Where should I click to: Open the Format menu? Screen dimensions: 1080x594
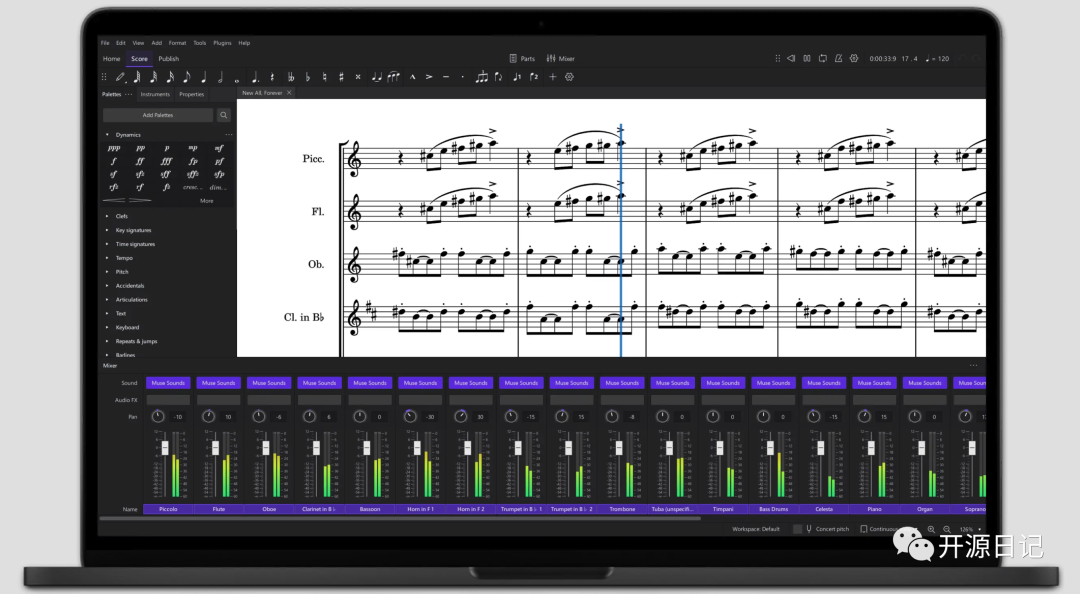(177, 43)
